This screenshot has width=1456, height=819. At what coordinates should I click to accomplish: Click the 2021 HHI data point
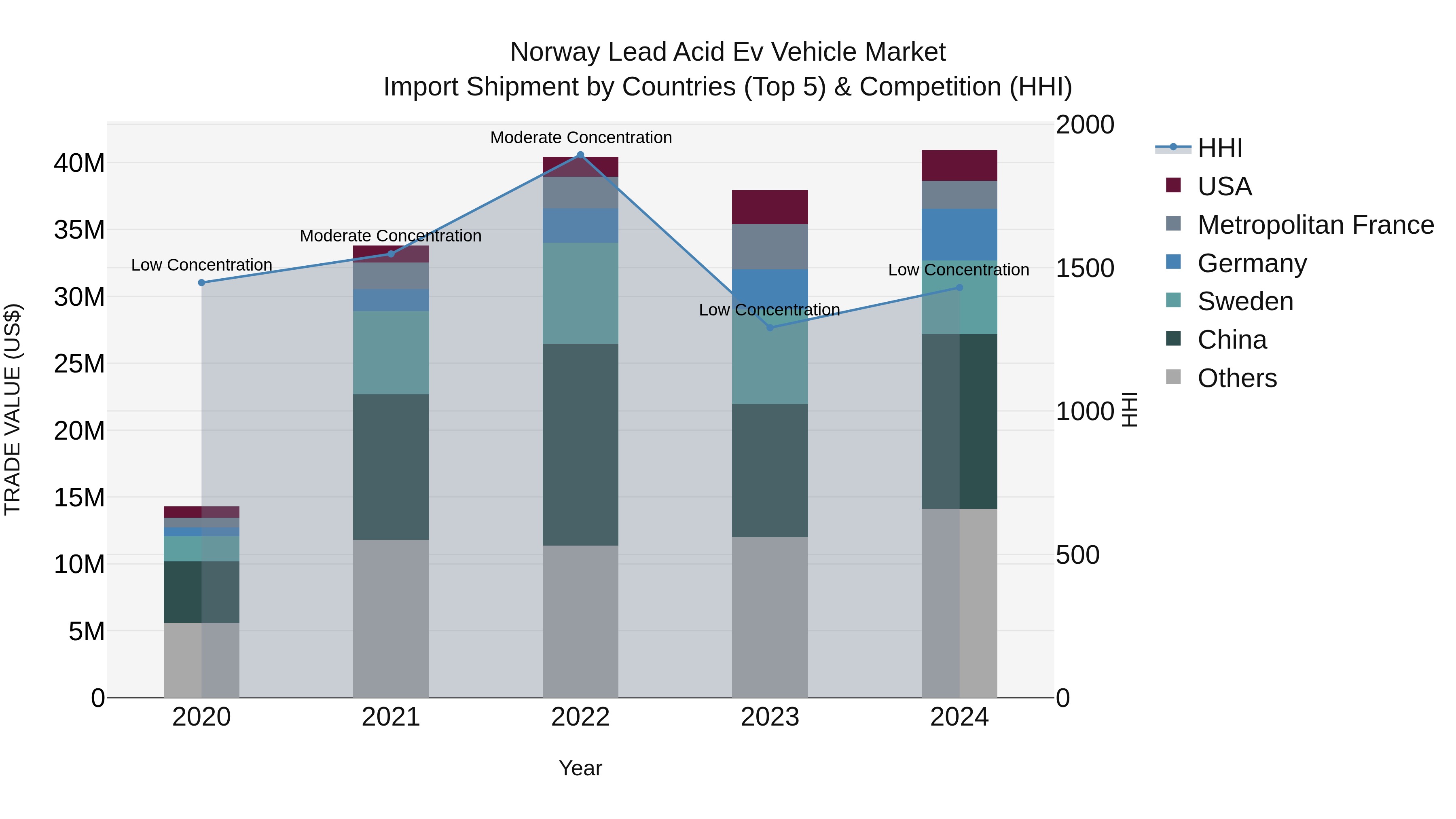point(391,254)
